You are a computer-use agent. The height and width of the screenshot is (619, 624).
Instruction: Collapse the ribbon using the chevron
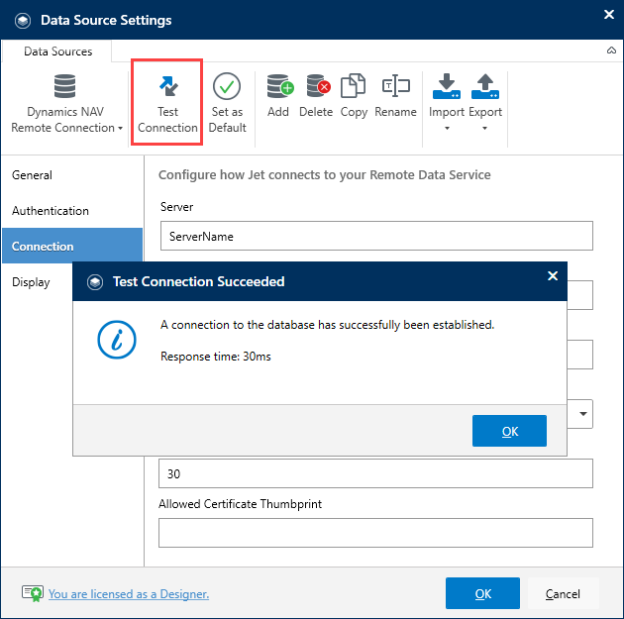(x=611, y=51)
